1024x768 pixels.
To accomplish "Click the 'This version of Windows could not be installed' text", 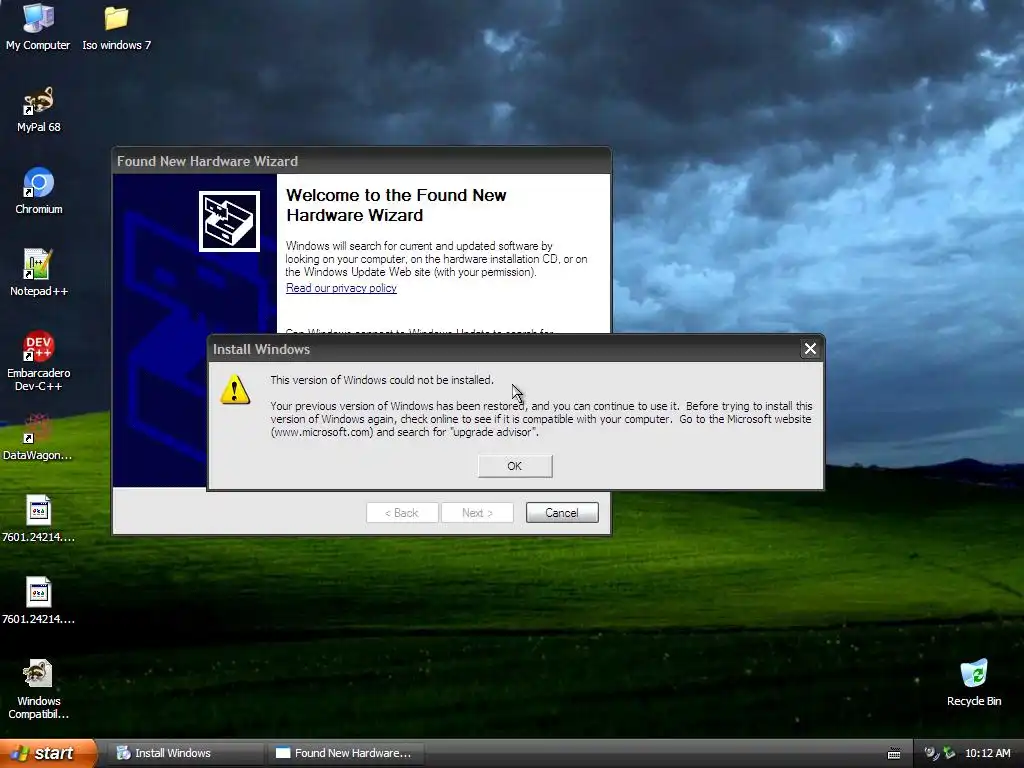I will pyautogui.click(x=382, y=379).
